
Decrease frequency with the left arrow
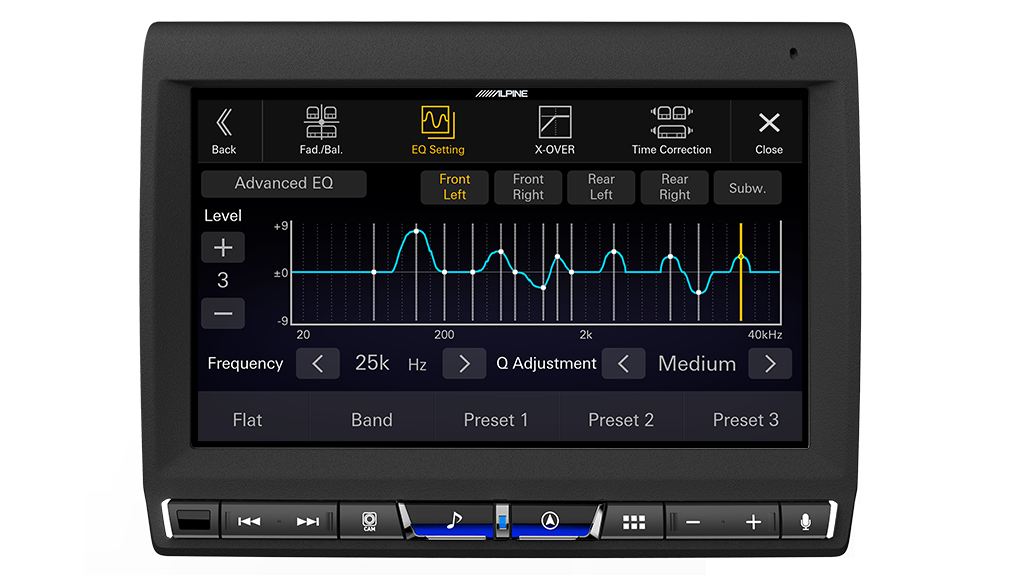click(318, 364)
